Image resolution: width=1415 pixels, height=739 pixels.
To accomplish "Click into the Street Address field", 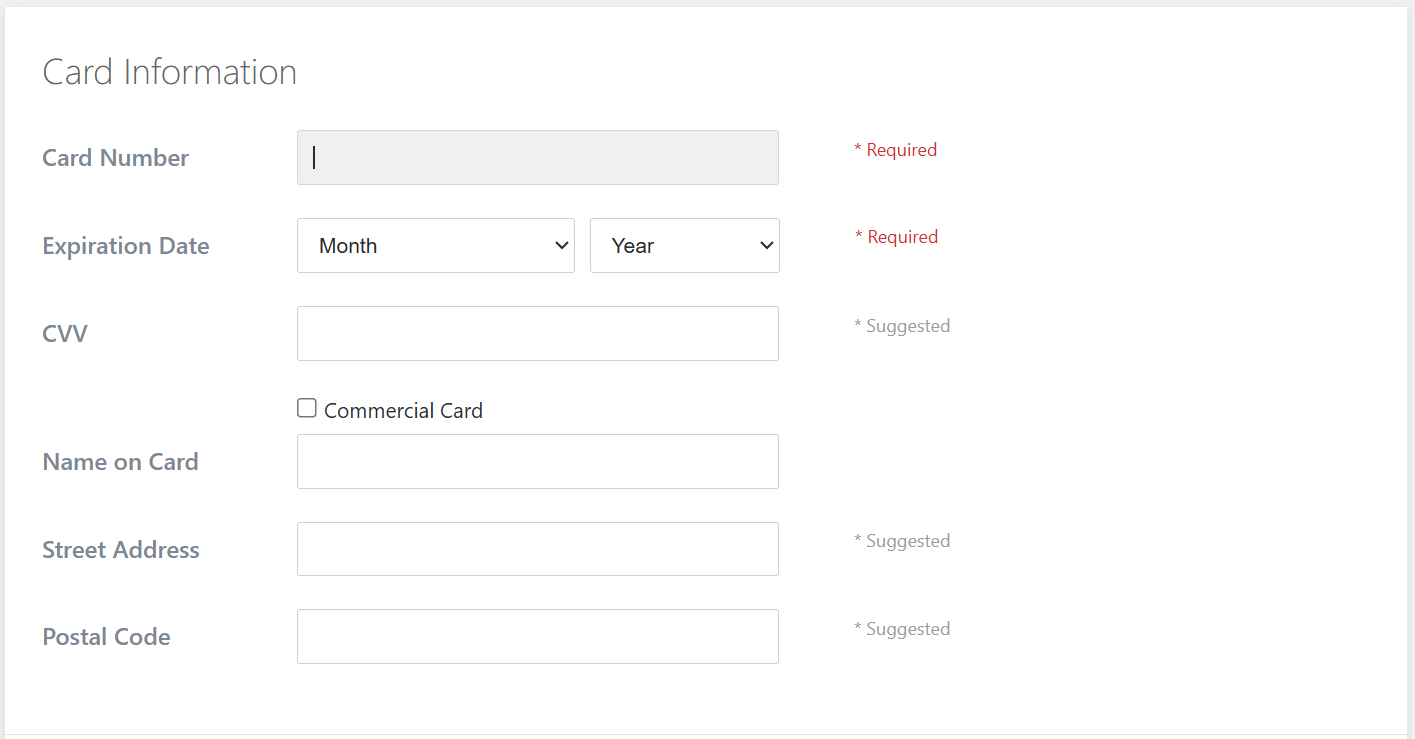I will point(537,549).
